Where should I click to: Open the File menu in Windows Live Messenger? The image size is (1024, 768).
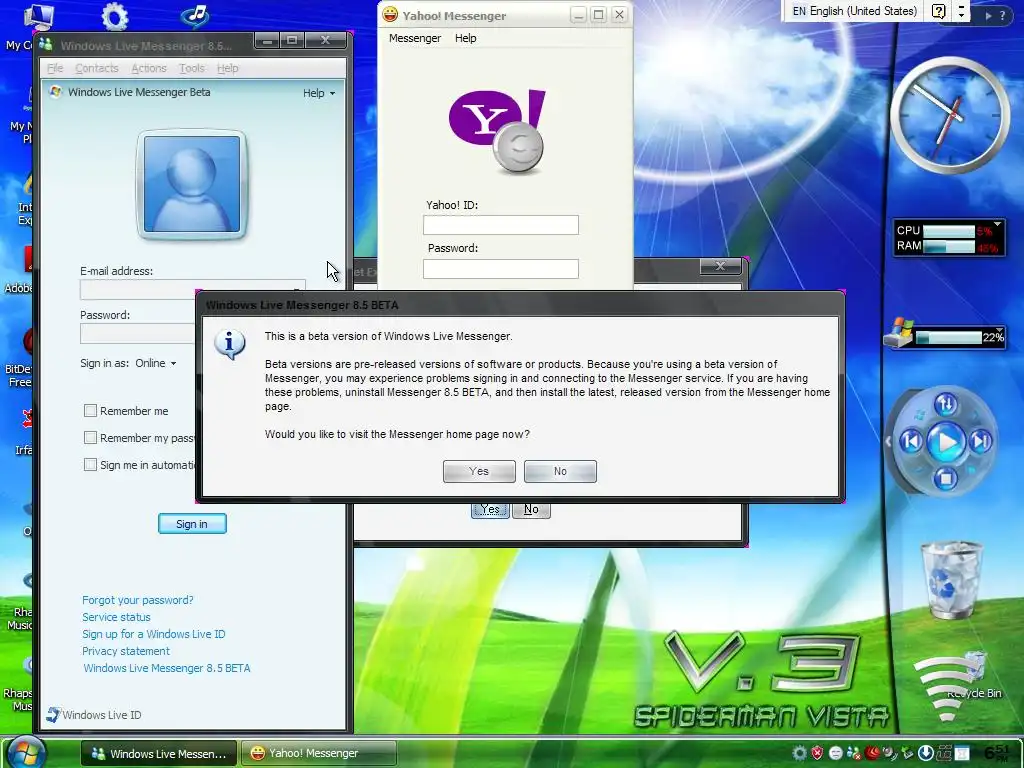[55, 68]
